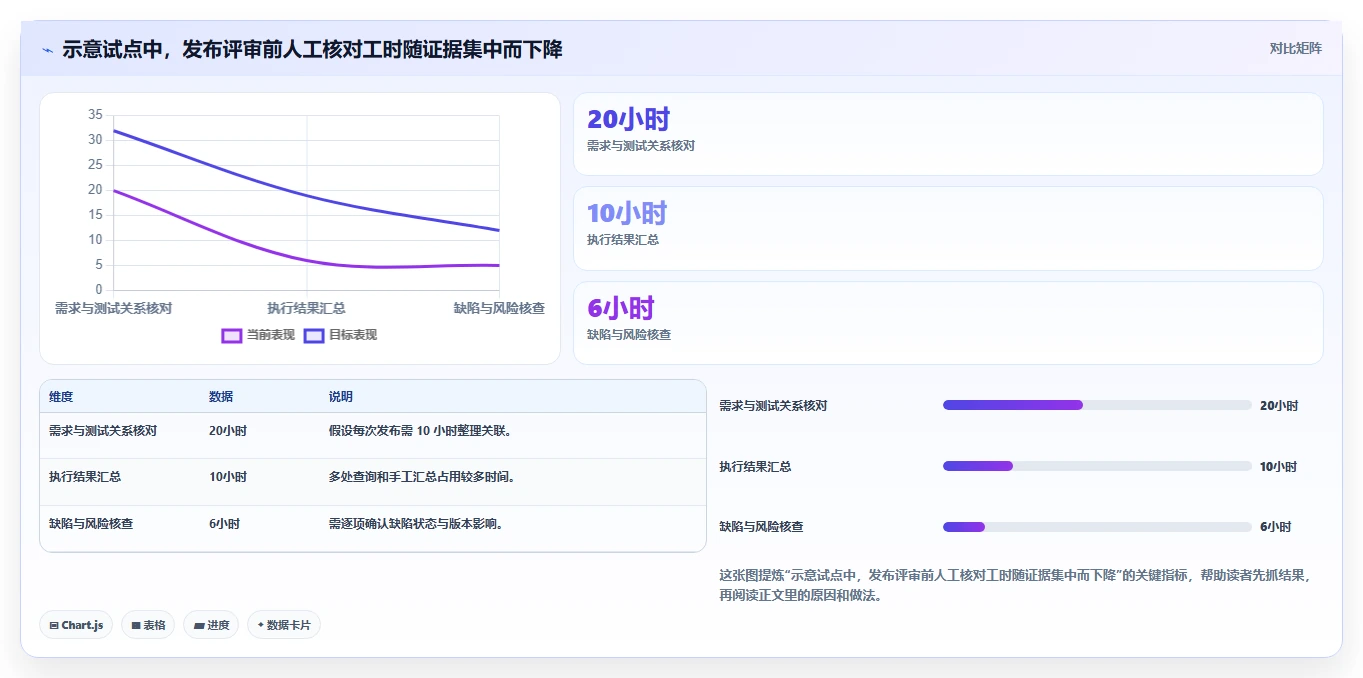Click the 10小时 label beside progress bar

(x=1279, y=467)
